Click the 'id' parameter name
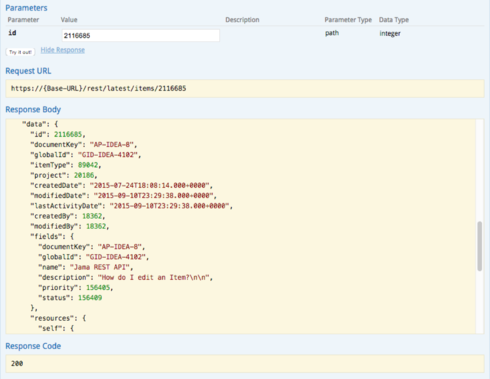The height and width of the screenshot is (379, 490). coord(12,33)
